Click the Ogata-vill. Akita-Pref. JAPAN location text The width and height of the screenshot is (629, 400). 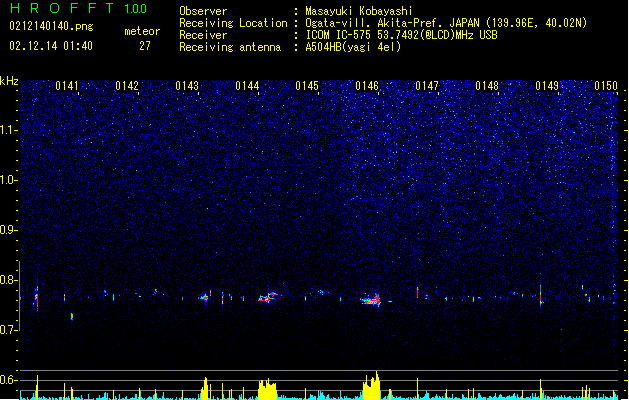point(446,23)
